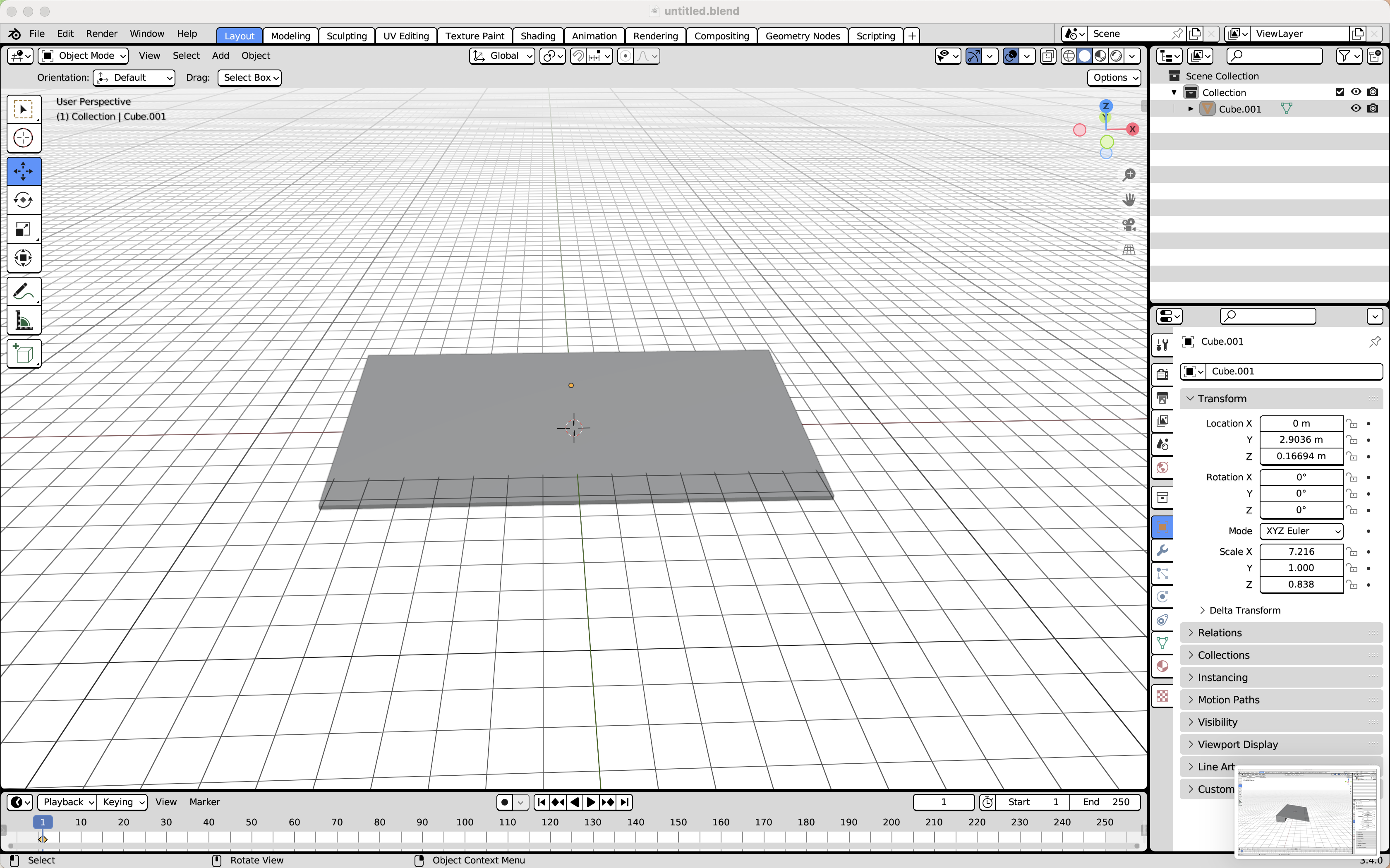Toggle proportional editing button
The image size is (1390, 868).
coord(625,56)
